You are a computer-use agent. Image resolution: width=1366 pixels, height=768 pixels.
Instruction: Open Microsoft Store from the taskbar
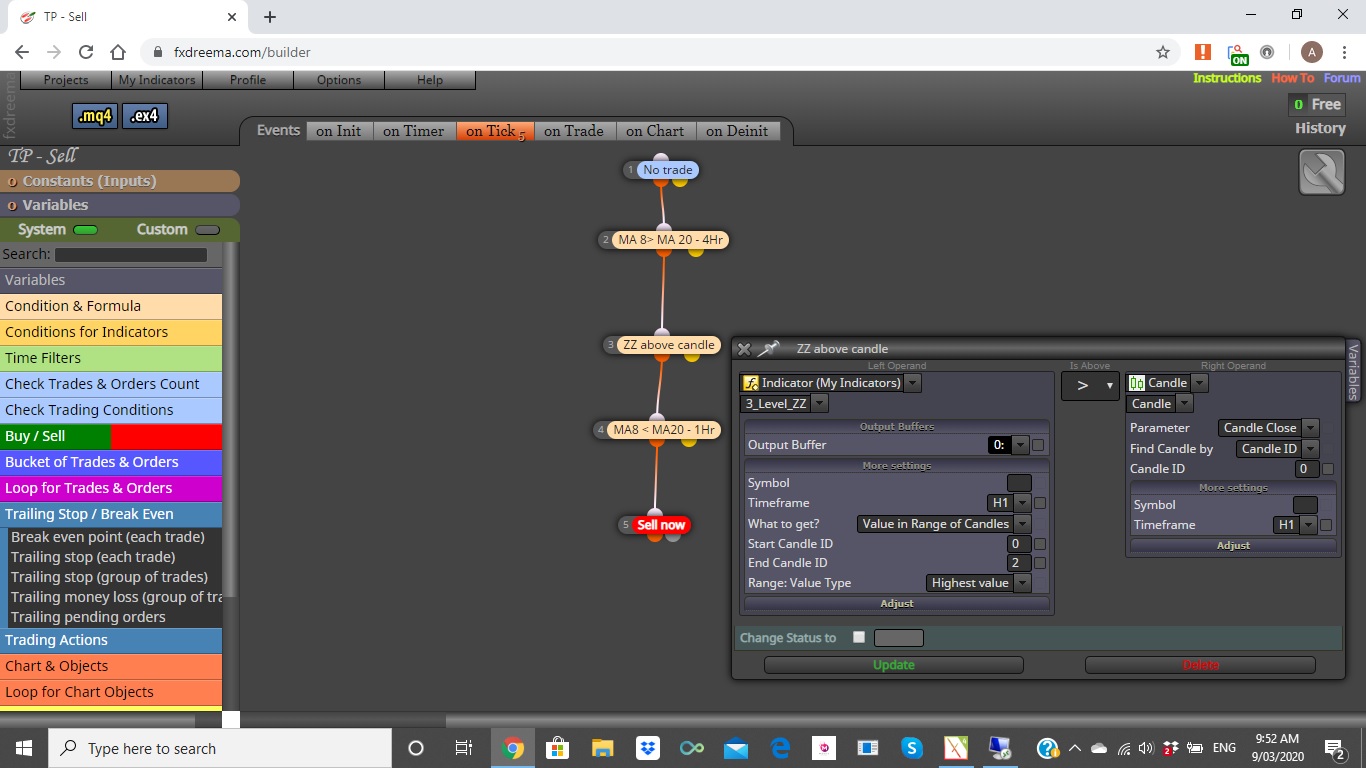click(x=557, y=748)
